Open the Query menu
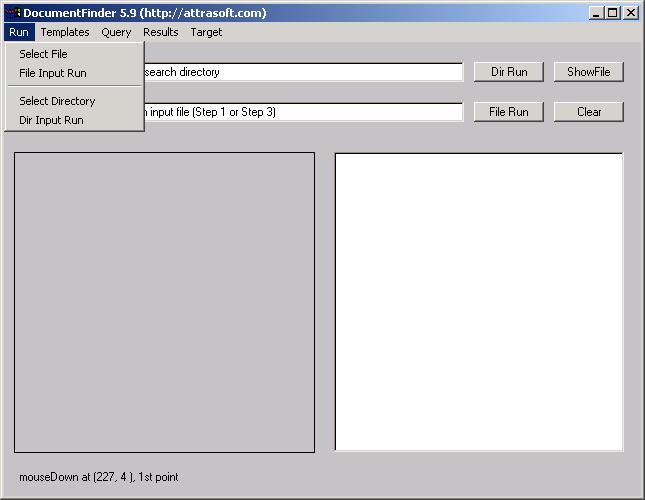This screenshot has height=500, width=645. click(x=116, y=32)
